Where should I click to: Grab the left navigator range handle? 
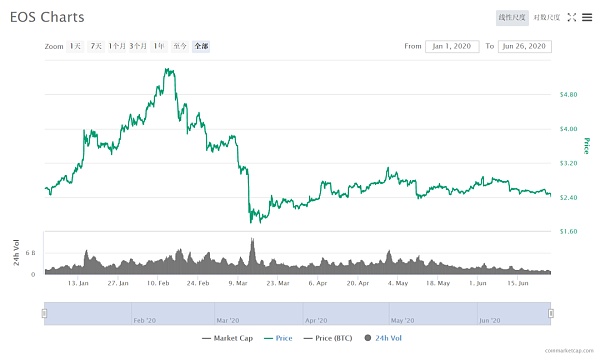coord(44,313)
